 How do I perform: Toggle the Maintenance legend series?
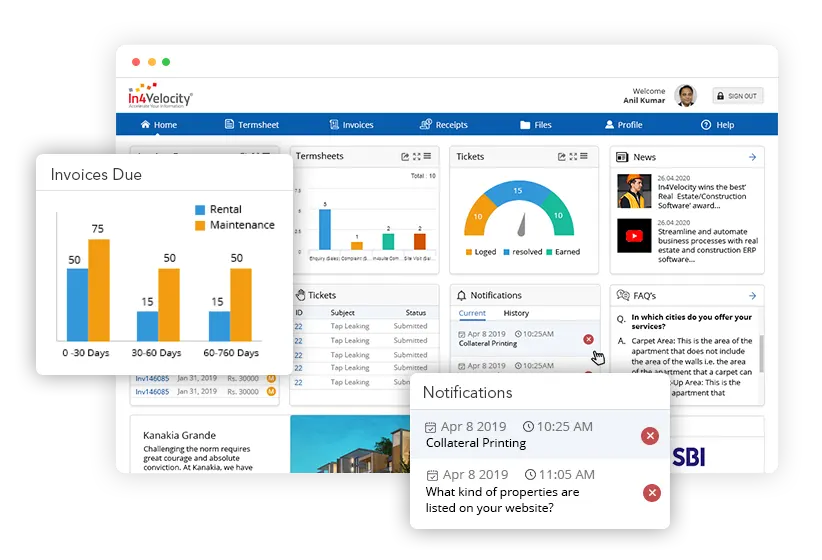pos(200,225)
